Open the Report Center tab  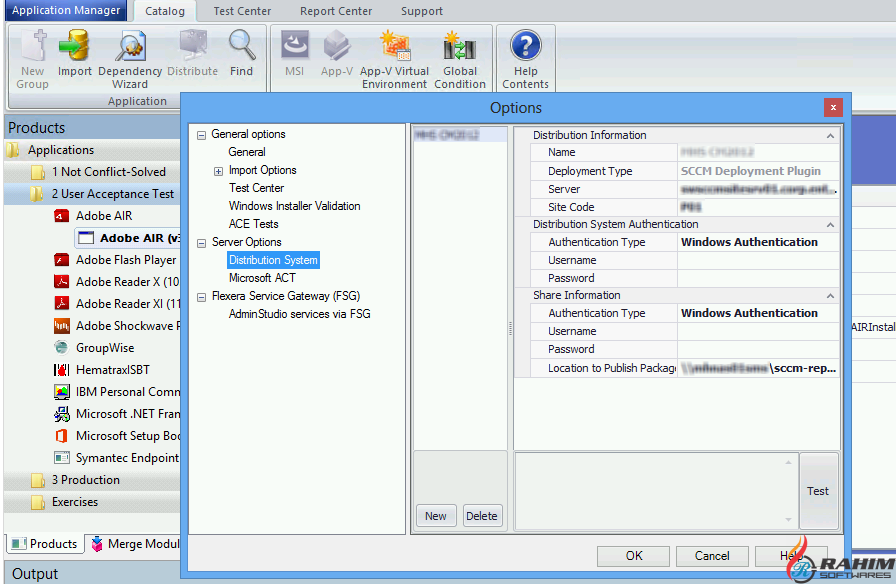[336, 11]
